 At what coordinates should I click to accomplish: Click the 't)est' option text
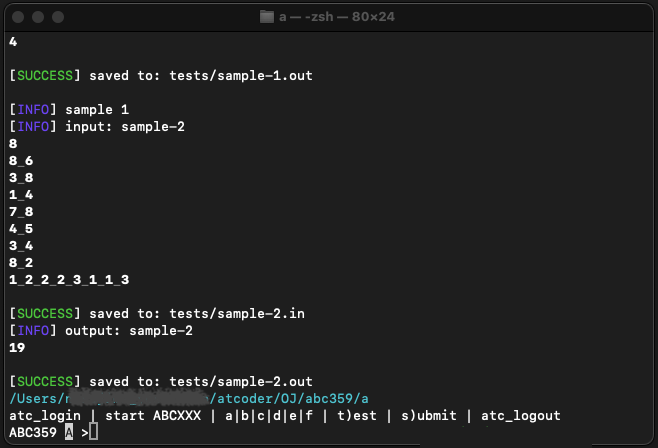pos(357,416)
